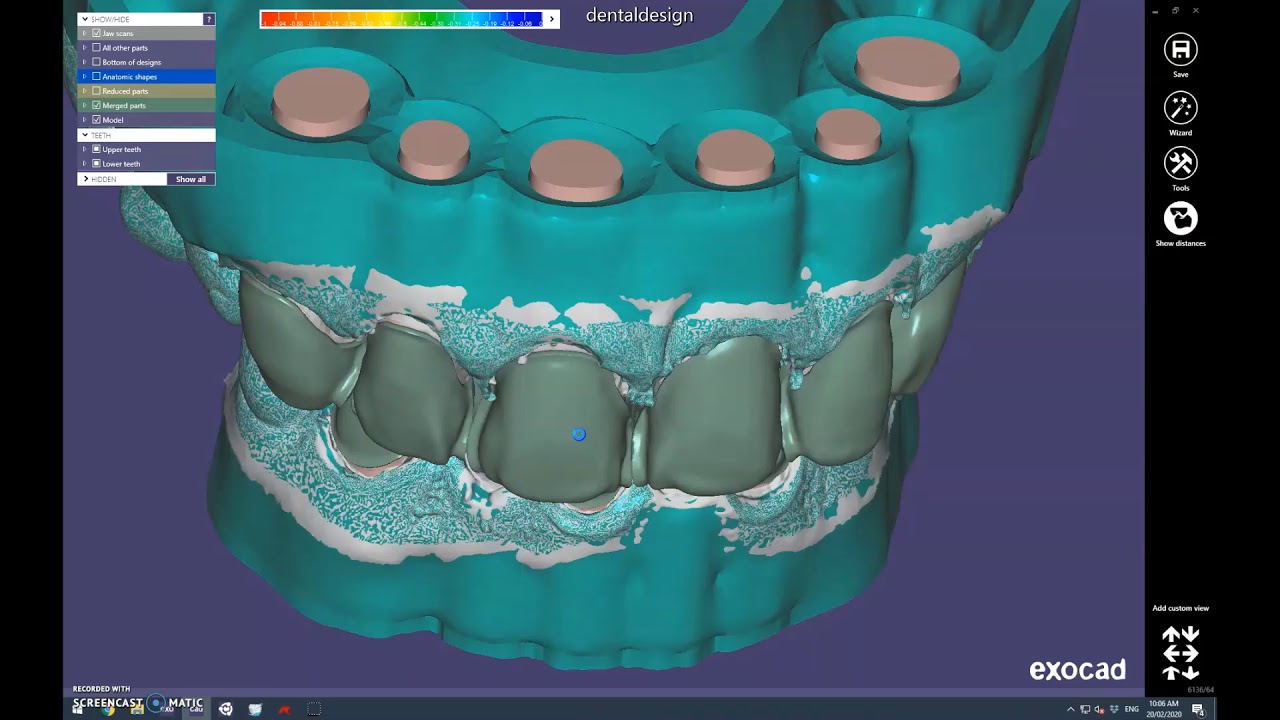Expand the Jaw scans tree row
Screen dimensions: 1280x720
coord(85,33)
